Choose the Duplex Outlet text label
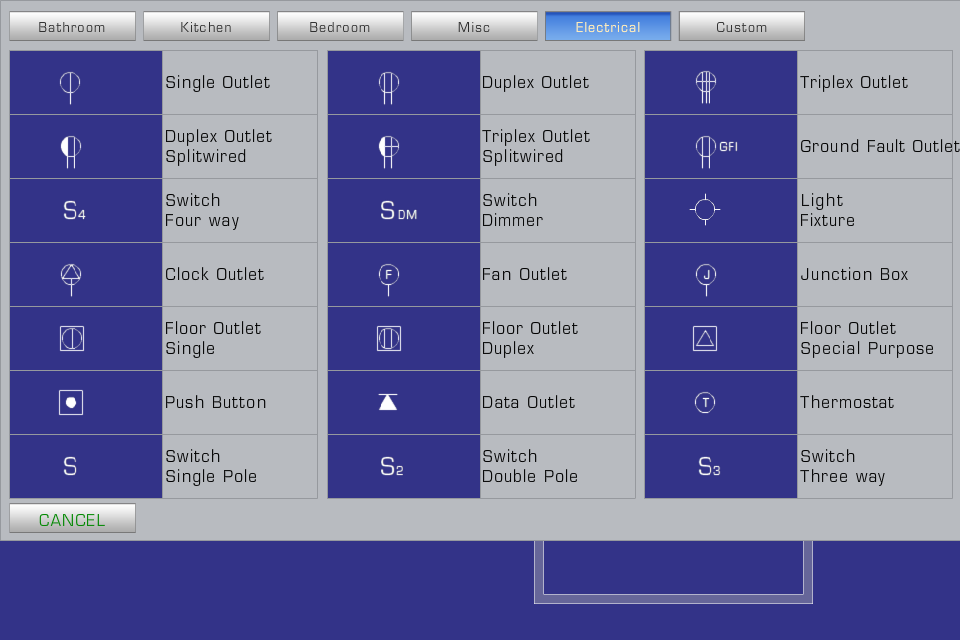 click(535, 83)
